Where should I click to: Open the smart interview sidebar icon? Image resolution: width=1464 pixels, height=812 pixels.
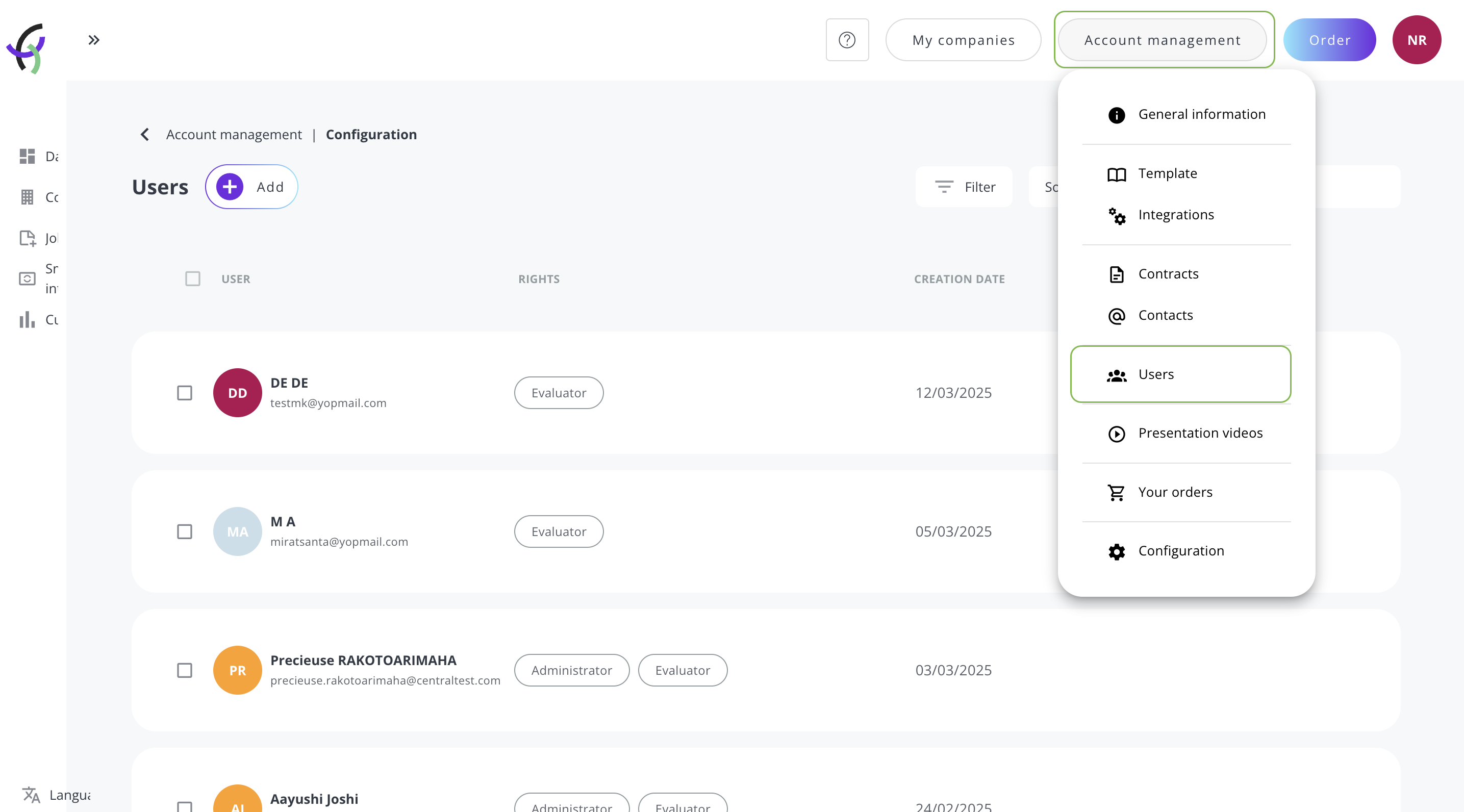pos(27,278)
